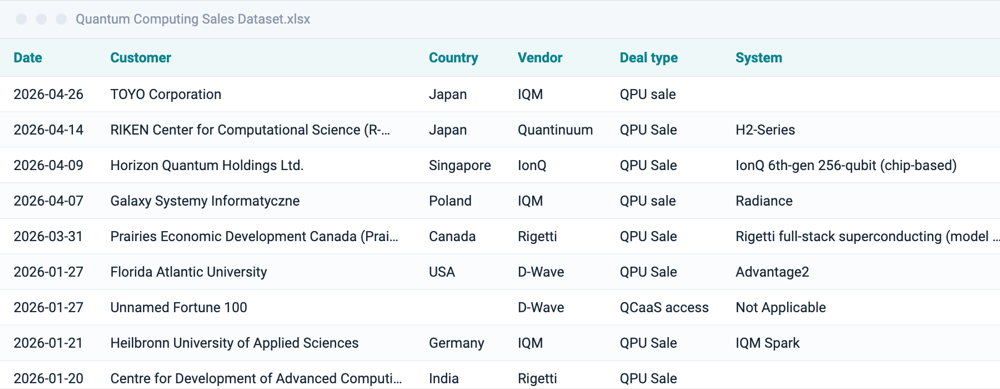This screenshot has width=1000, height=389.
Task: Select the IQM Spark system cell
Action: [767, 344]
